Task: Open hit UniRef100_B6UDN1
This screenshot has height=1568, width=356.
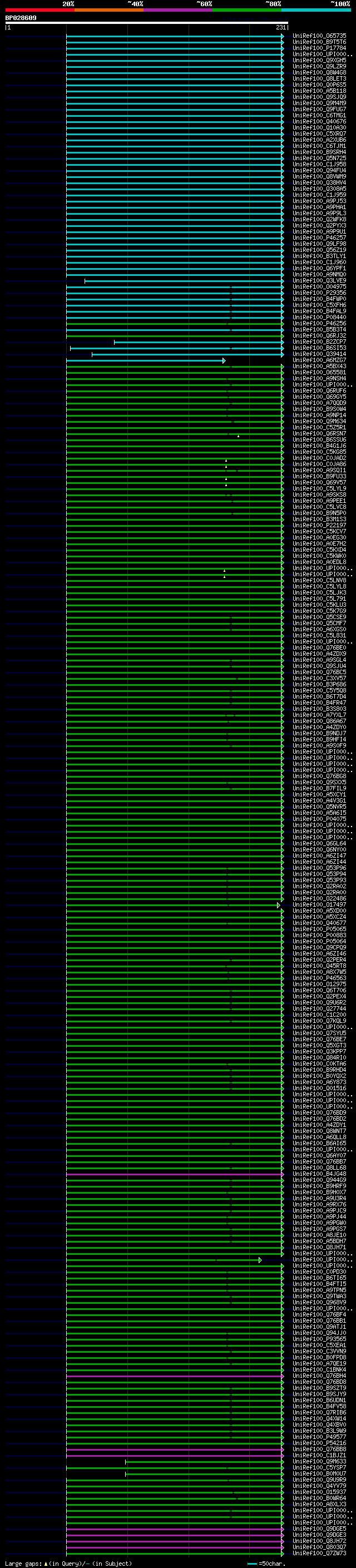Action: [319, 1400]
